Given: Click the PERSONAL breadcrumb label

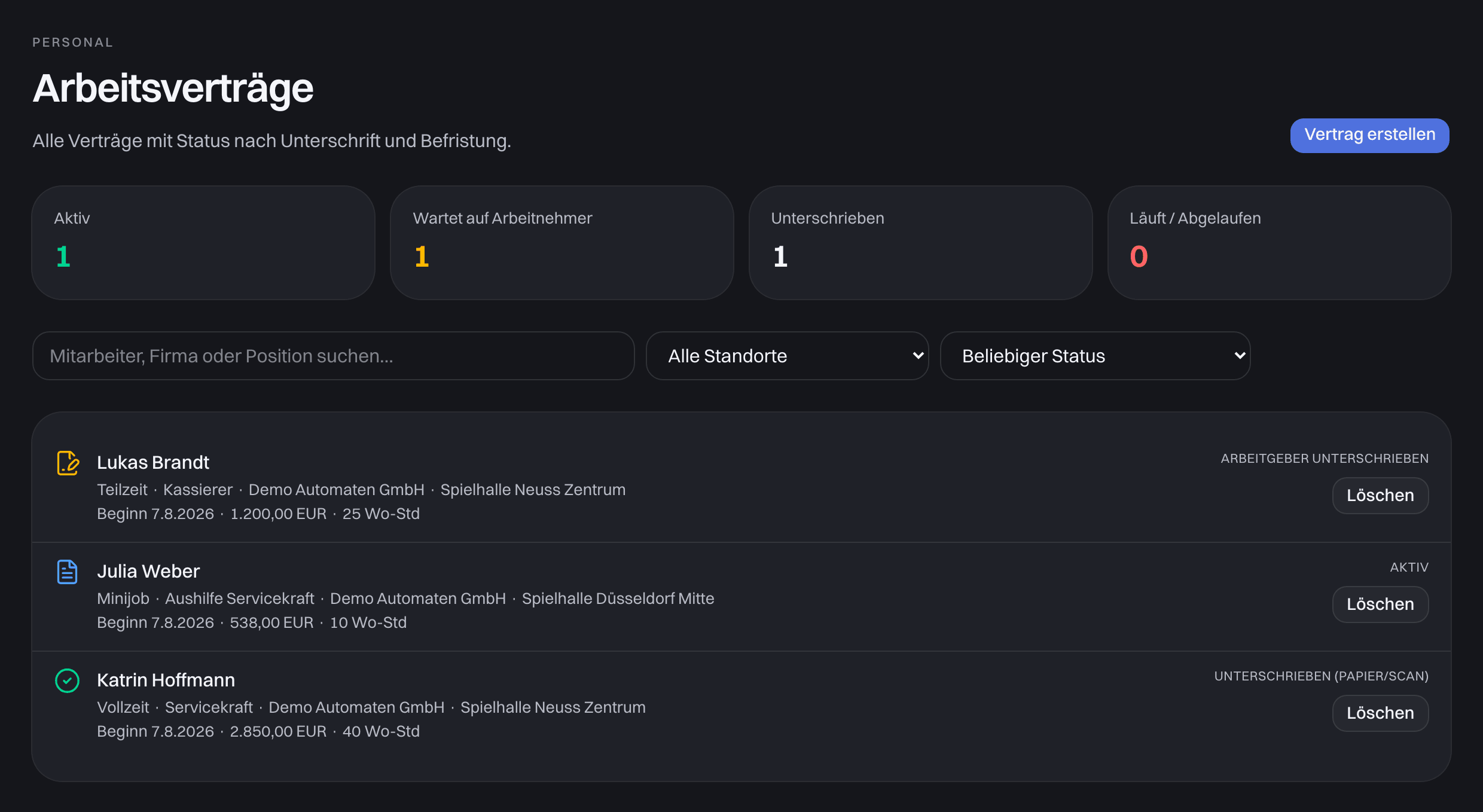Looking at the screenshot, I should click(x=73, y=42).
